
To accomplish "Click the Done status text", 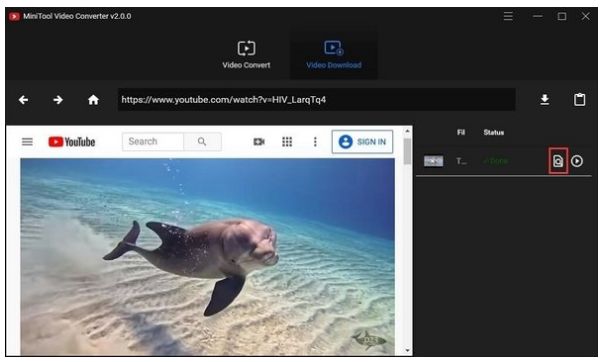I will click(x=495, y=161).
